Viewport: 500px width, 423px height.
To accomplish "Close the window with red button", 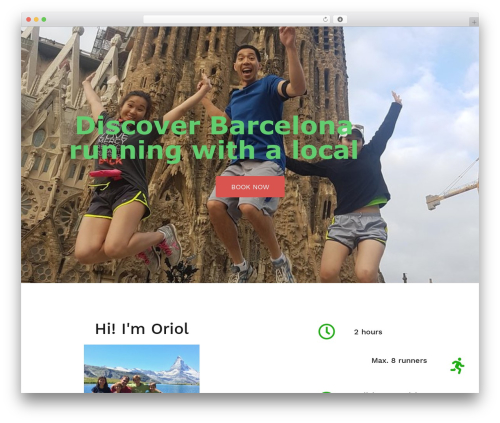I will (x=29, y=19).
